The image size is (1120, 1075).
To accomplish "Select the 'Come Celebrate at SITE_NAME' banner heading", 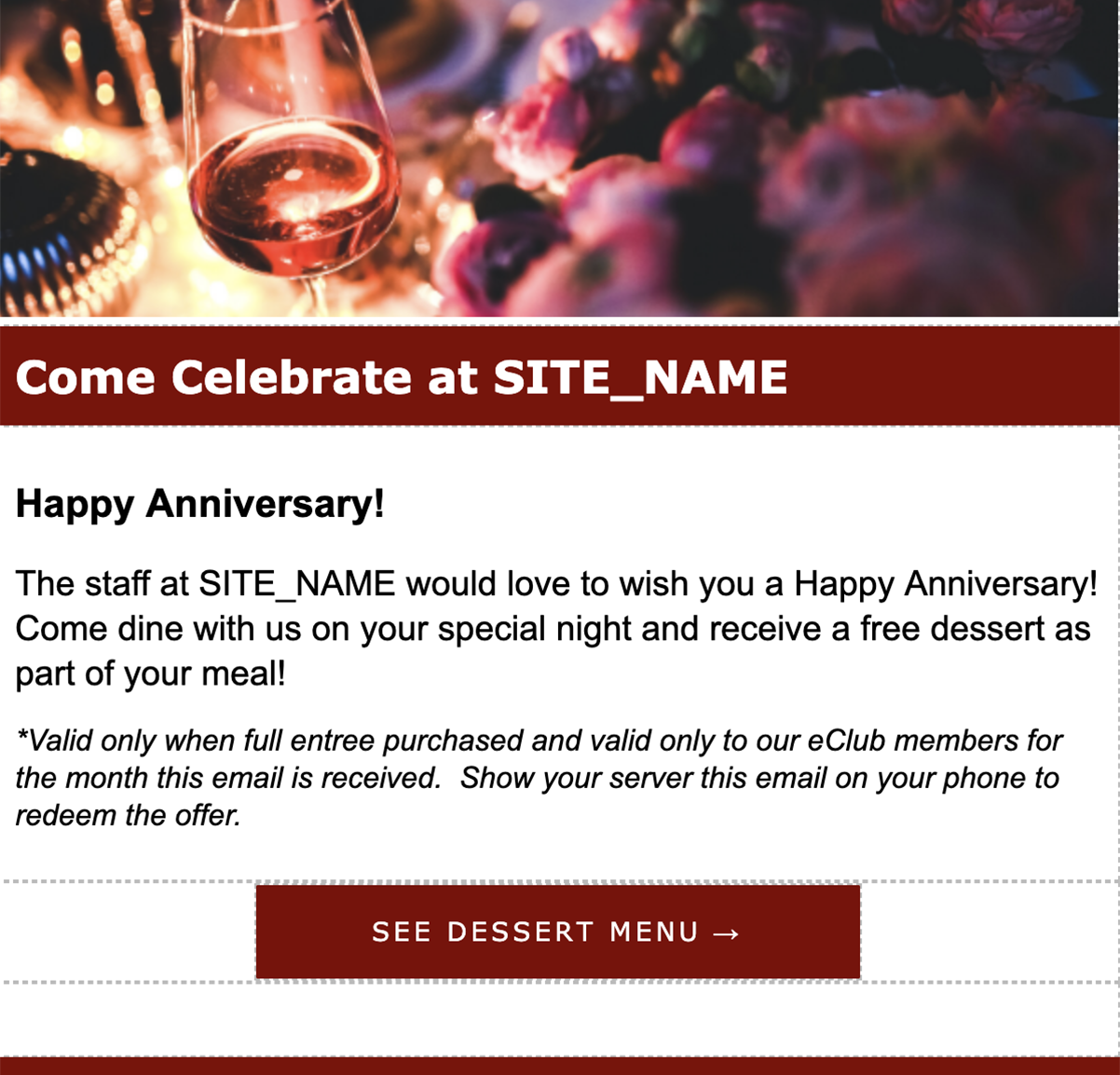I will click(402, 377).
